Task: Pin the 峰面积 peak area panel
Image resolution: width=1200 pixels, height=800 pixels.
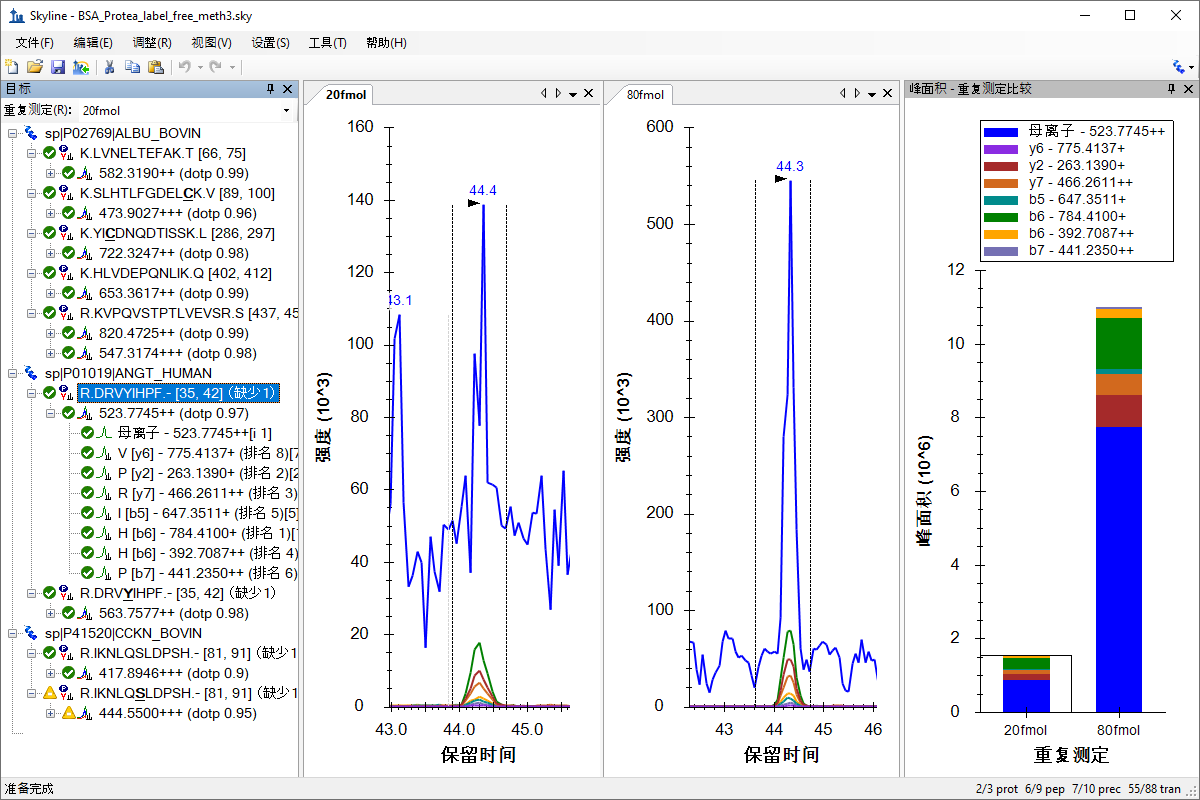Action: (x=1171, y=89)
